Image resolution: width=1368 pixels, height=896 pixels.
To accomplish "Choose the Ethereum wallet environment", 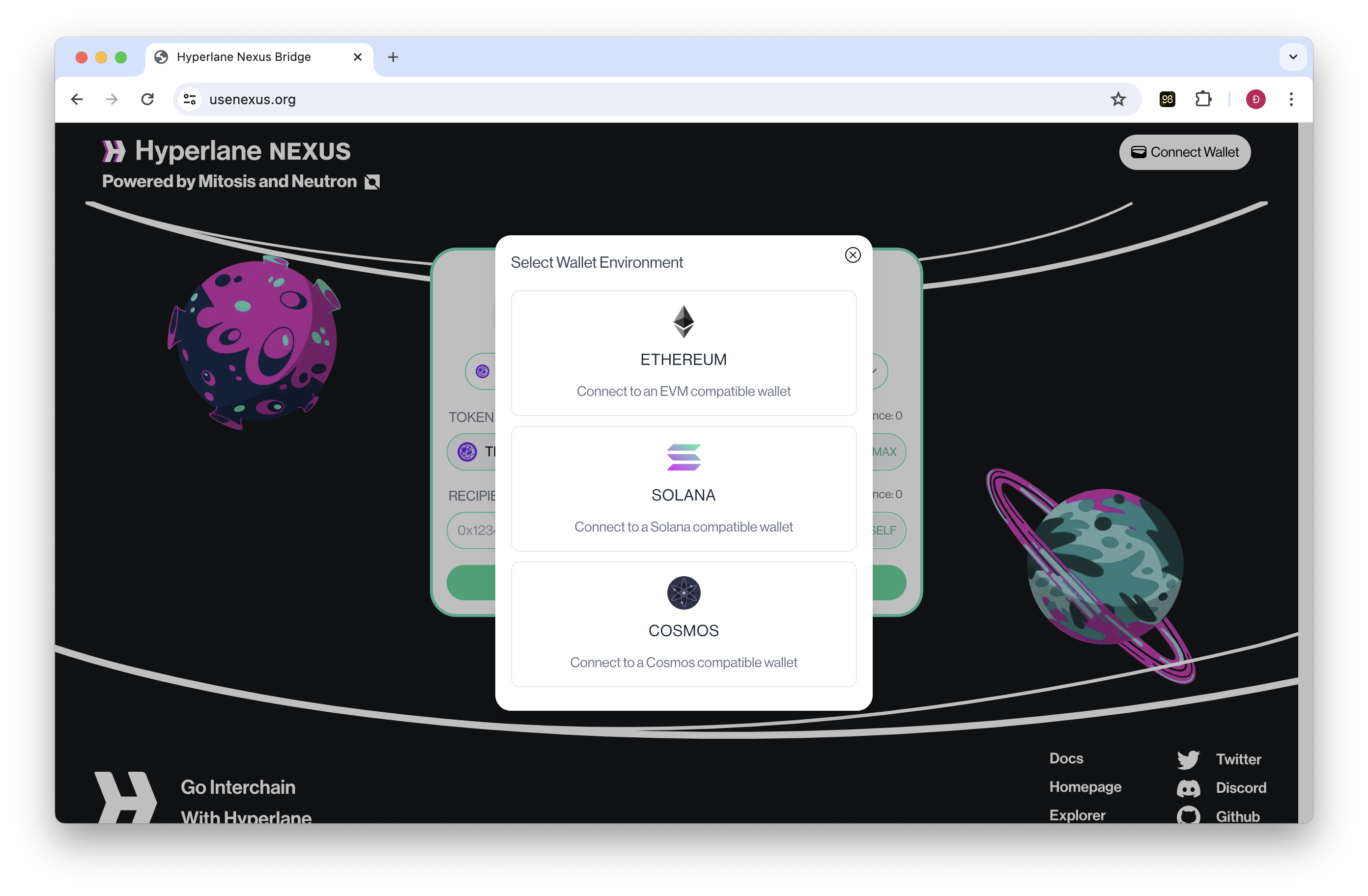I will [x=684, y=352].
